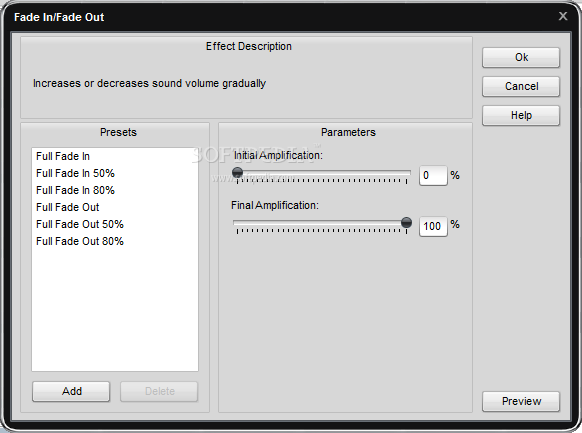Open the Help button
The width and height of the screenshot is (582, 433).
coord(521,115)
